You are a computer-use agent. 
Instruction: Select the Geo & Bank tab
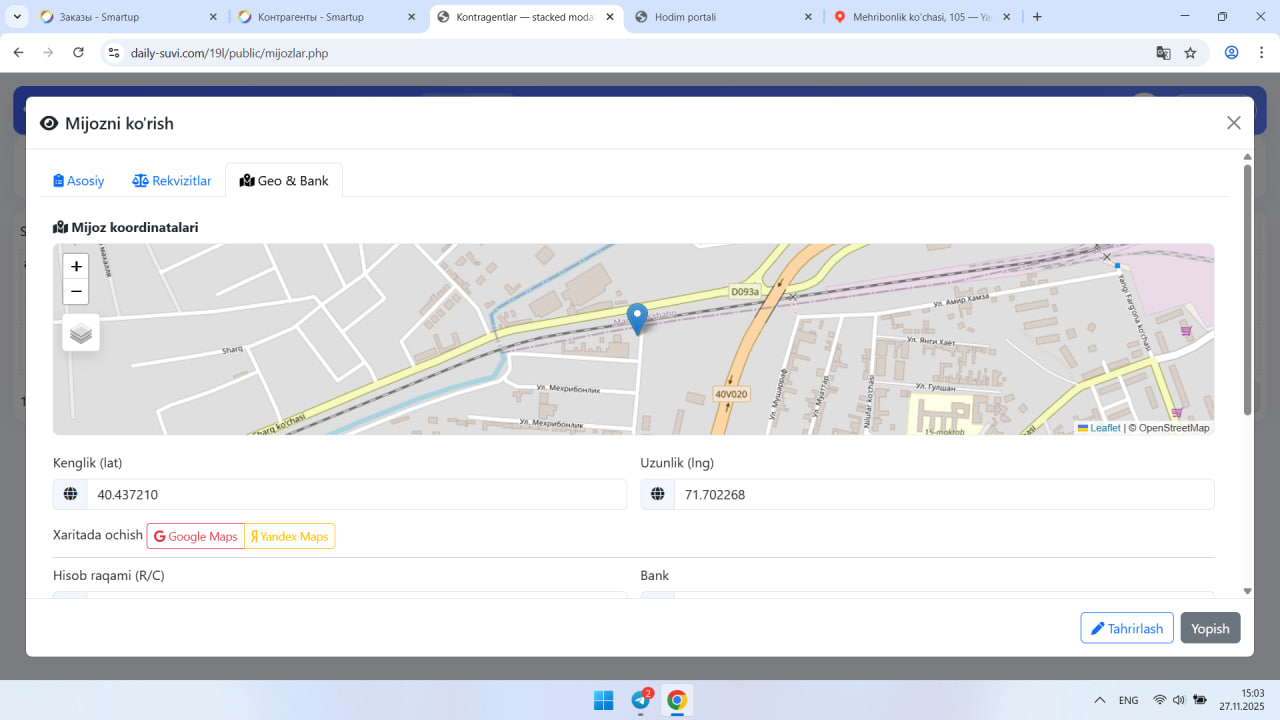pyautogui.click(x=284, y=181)
